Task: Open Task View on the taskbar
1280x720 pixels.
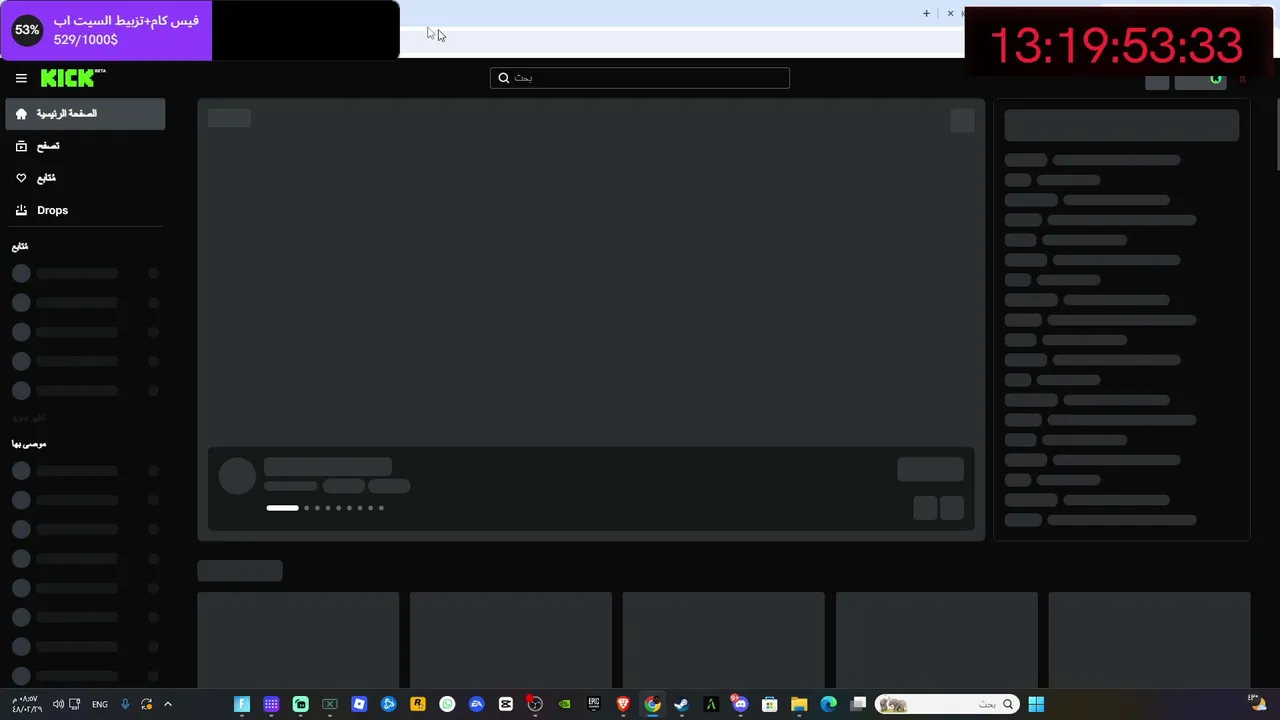Action: pyautogui.click(x=858, y=704)
